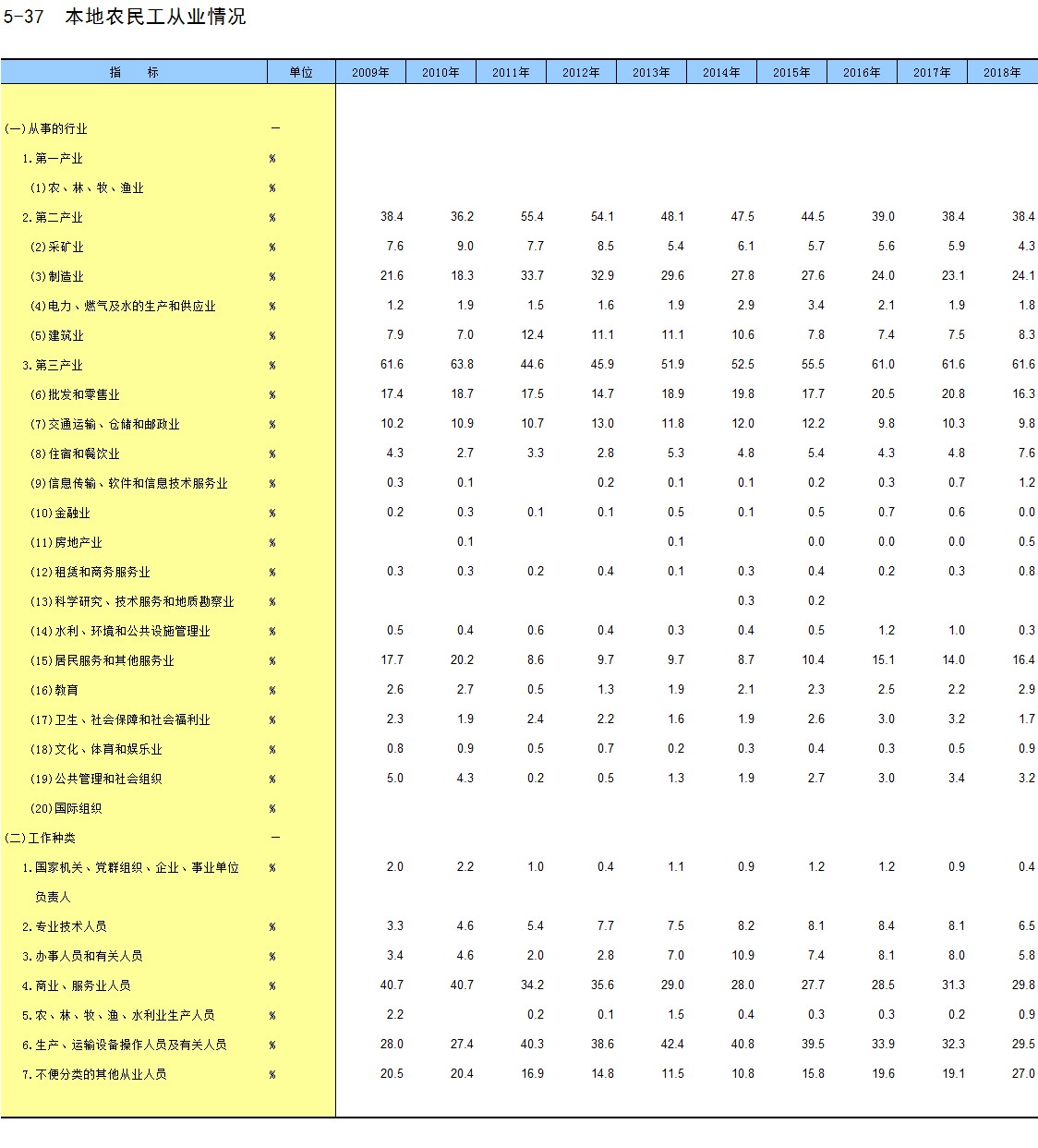Select the row (13)科学研究、技术服务和地质勘察业
The height and width of the screenshot is (1148, 1038).
(x=132, y=601)
